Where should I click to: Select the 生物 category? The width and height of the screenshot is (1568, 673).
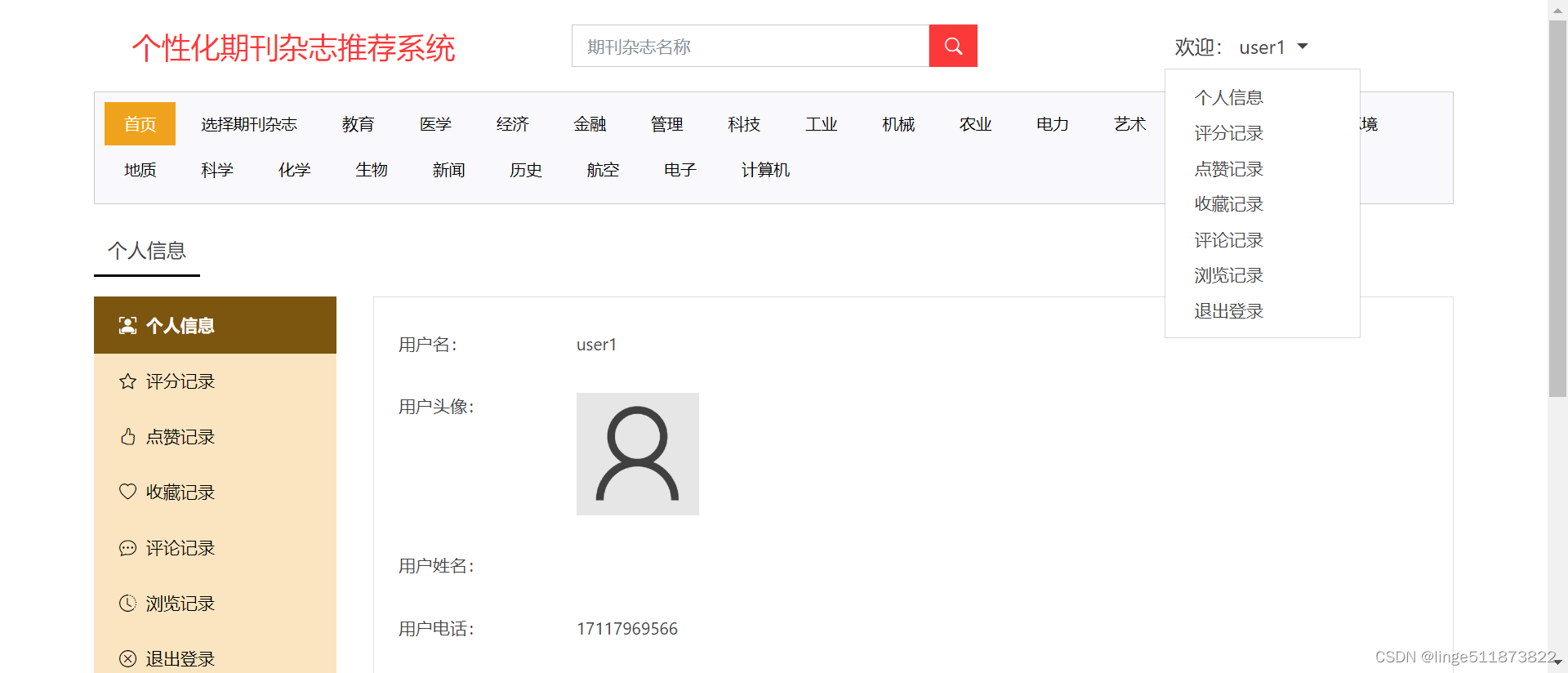372,170
